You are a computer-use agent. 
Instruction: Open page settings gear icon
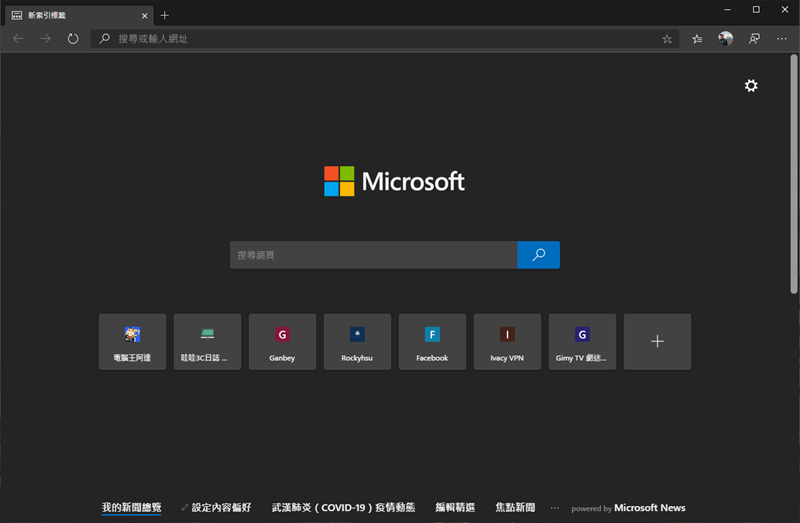click(x=751, y=86)
